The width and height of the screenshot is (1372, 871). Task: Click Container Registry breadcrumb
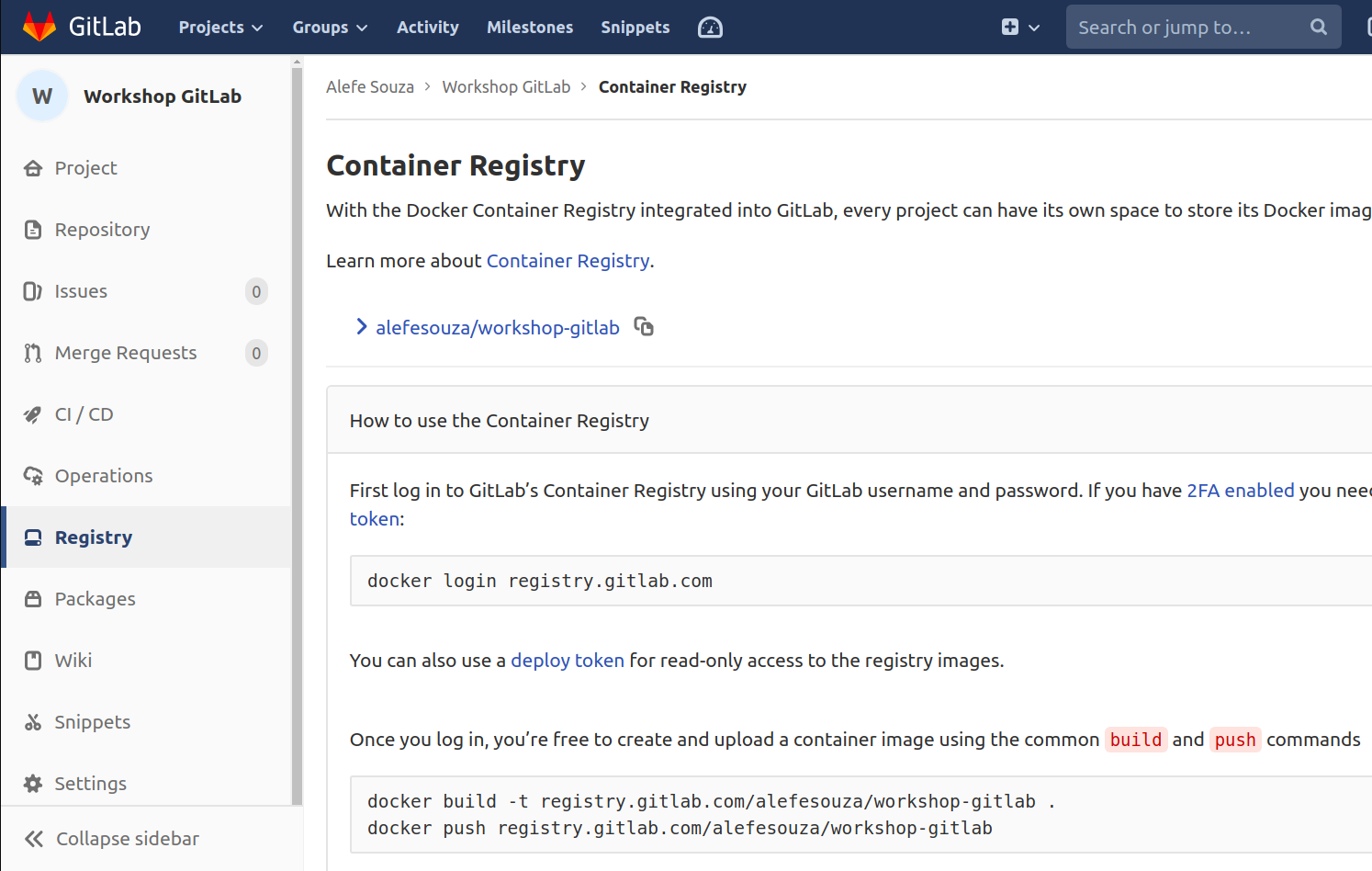tap(672, 87)
